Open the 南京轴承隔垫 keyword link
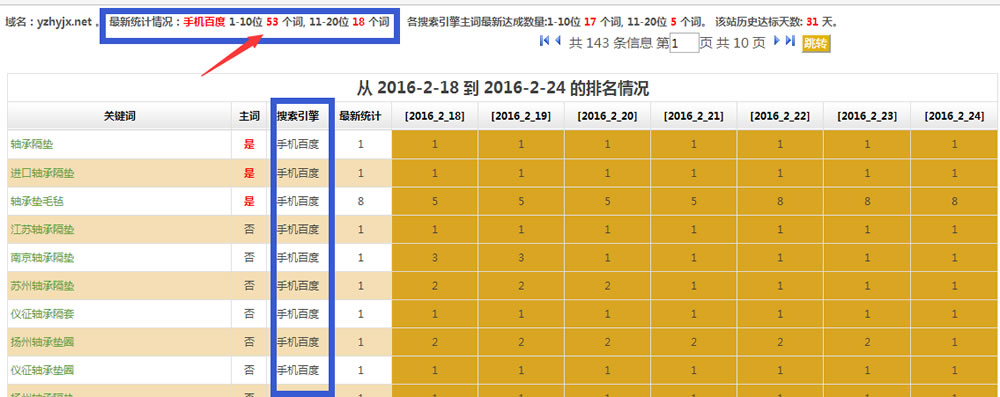Image resolution: width=1000 pixels, height=397 pixels. 42,258
